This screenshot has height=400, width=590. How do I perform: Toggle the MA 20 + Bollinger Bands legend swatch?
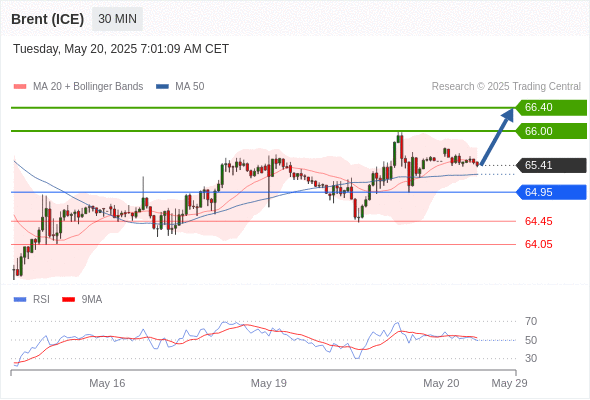point(20,87)
